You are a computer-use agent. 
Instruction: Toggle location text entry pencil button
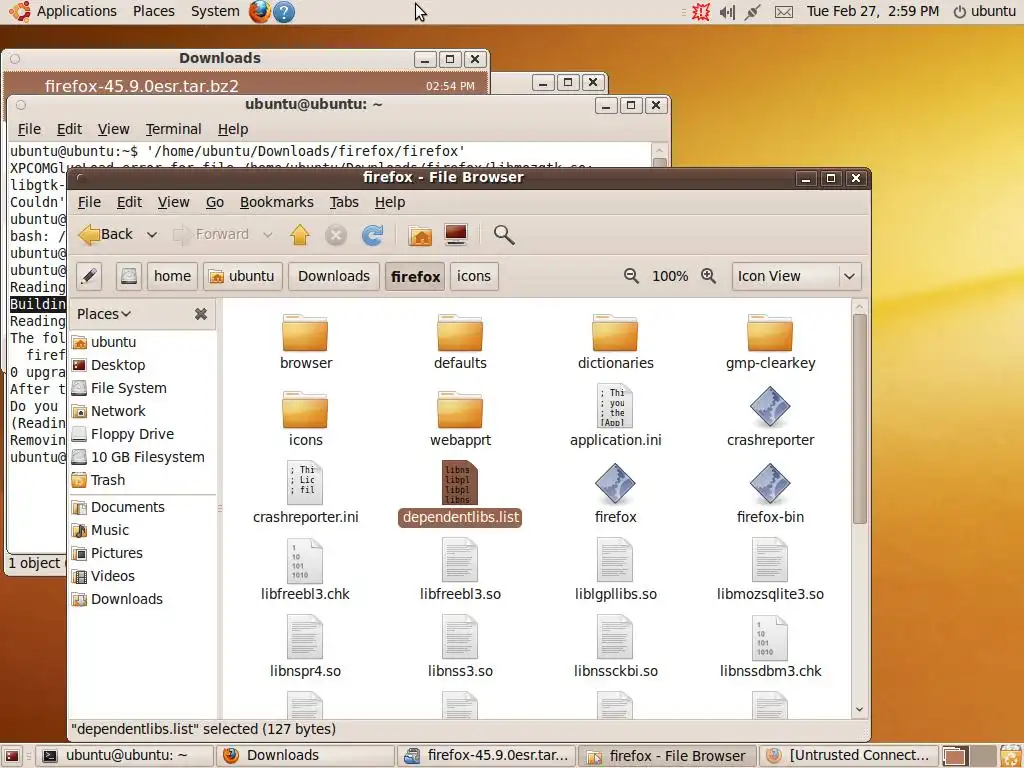click(89, 276)
